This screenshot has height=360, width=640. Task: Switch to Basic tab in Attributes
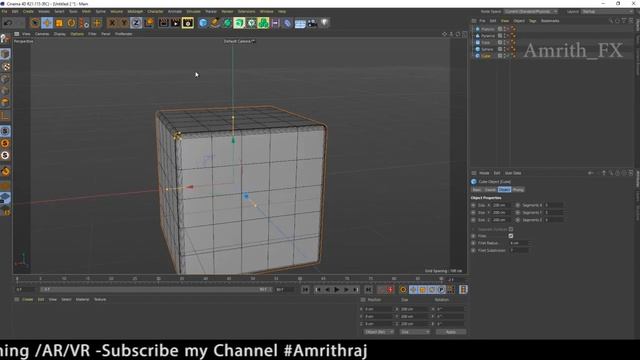click(477, 190)
